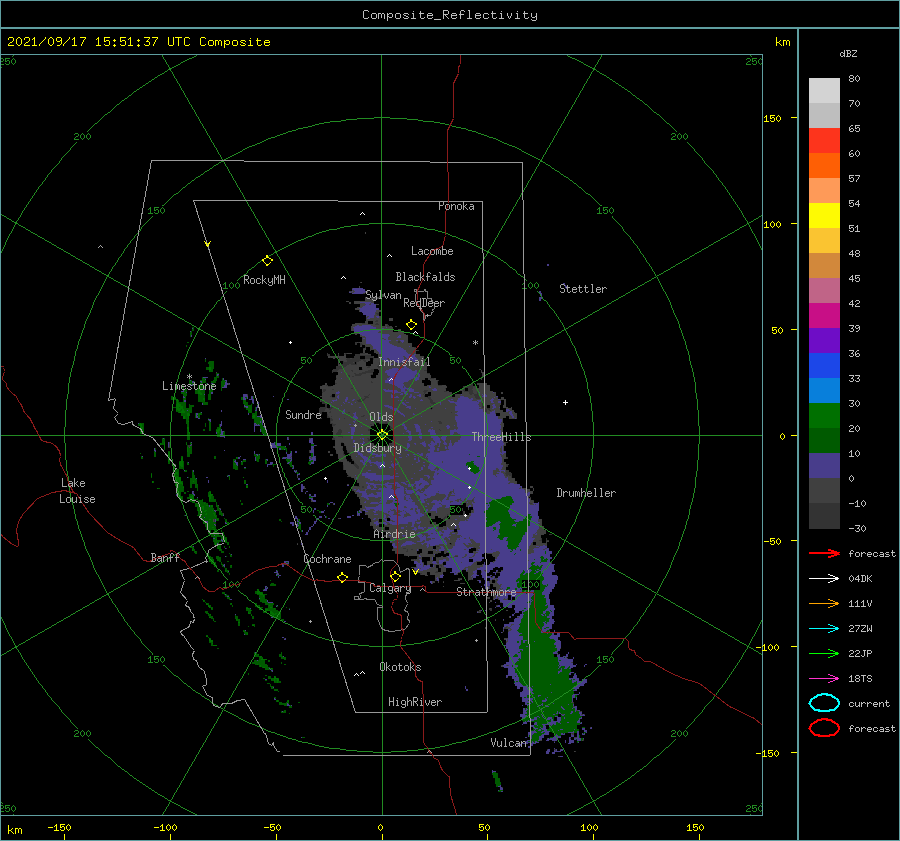The width and height of the screenshot is (900, 841).
Task: Click the red forecast arrow in legend
Action: tap(824, 553)
